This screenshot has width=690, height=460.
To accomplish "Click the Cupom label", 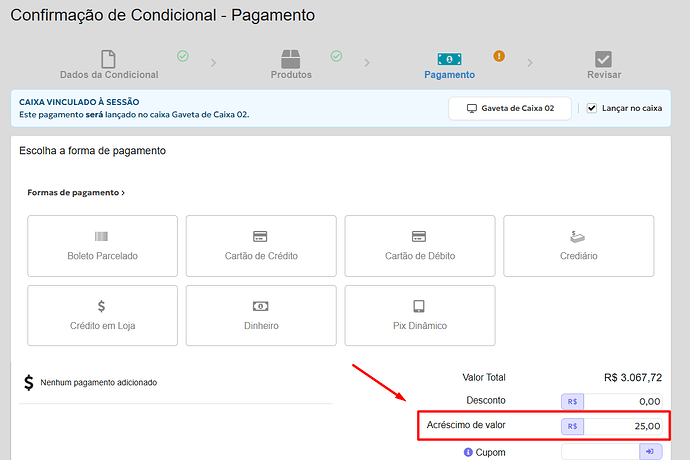I will pyautogui.click(x=490, y=453).
